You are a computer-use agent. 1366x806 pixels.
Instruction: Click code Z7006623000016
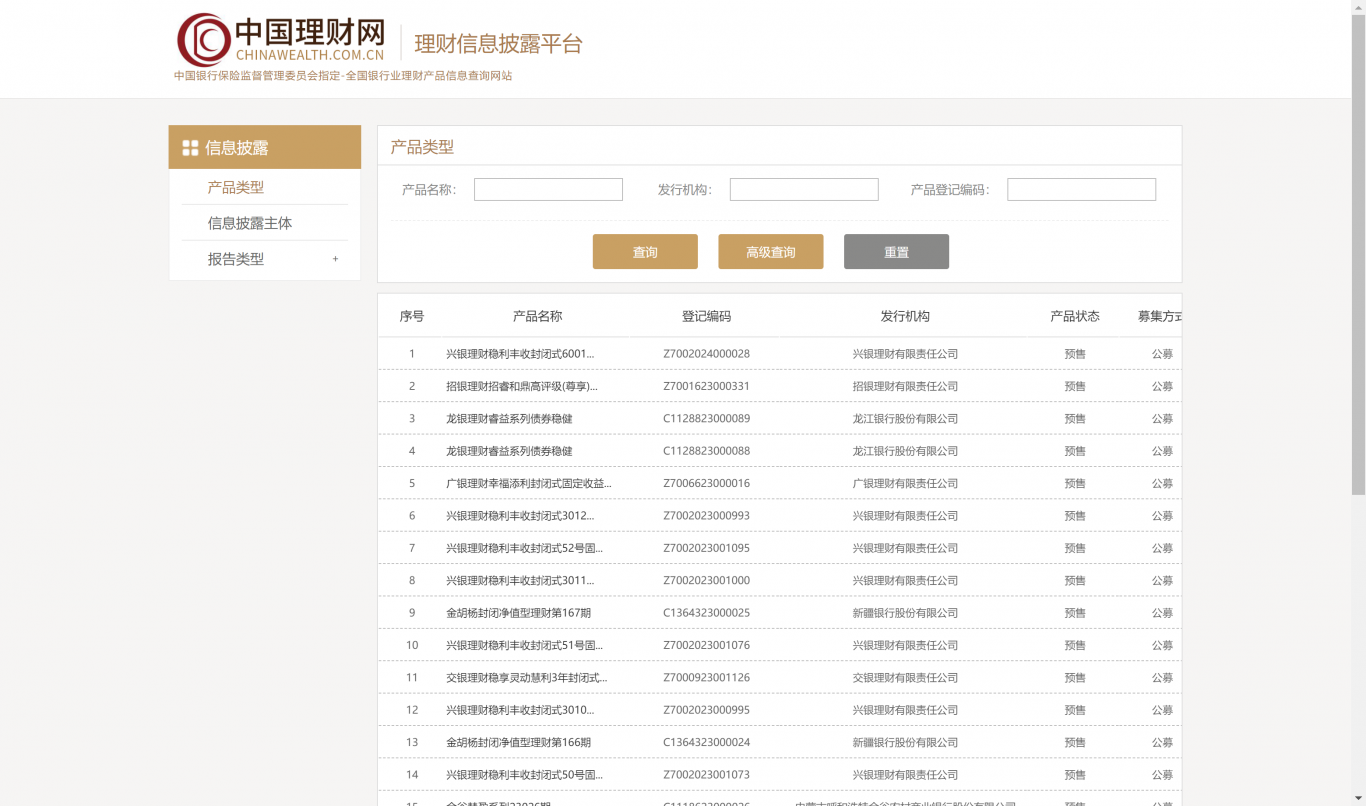tap(707, 483)
